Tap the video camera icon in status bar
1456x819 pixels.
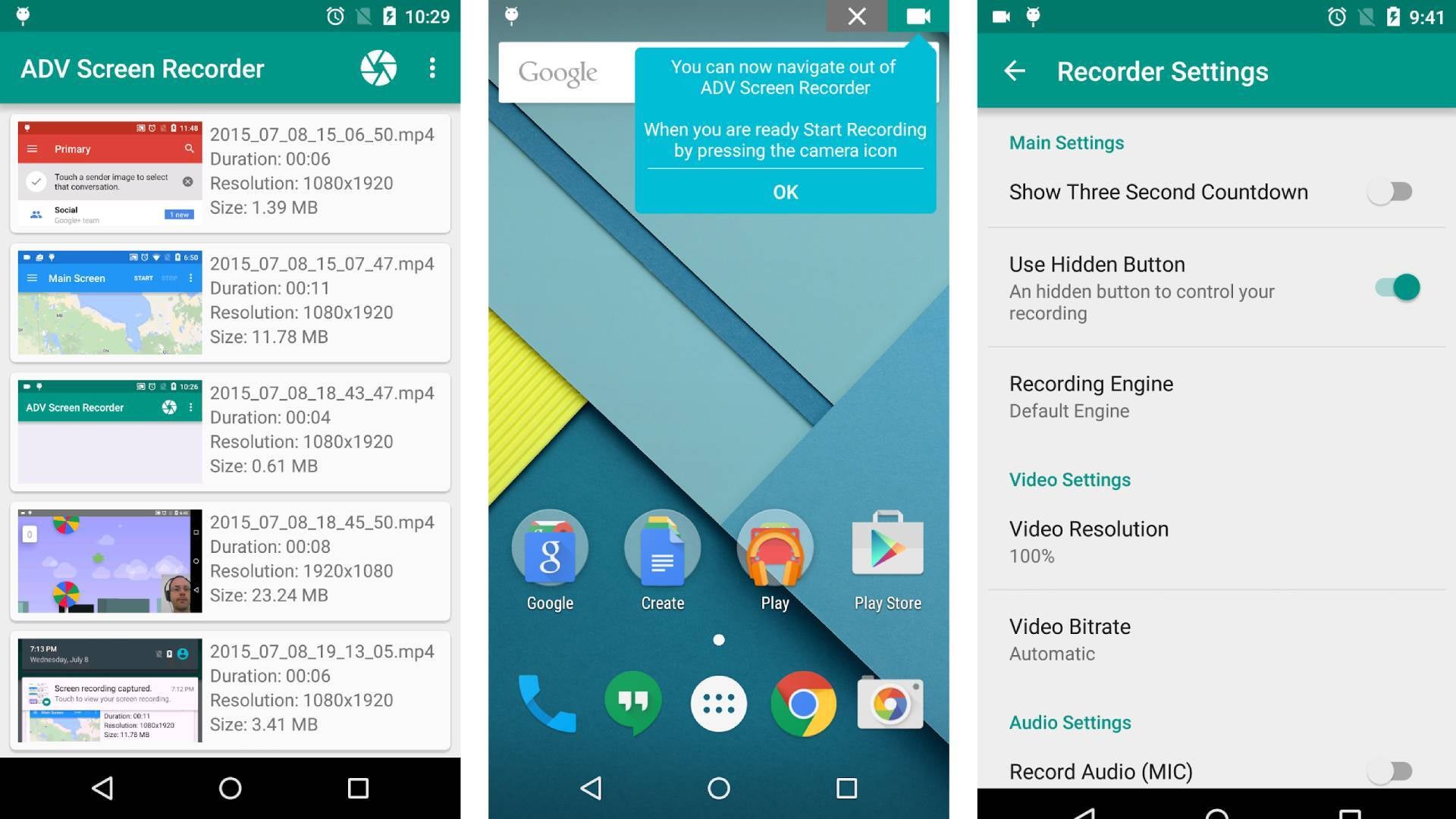[919, 17]
